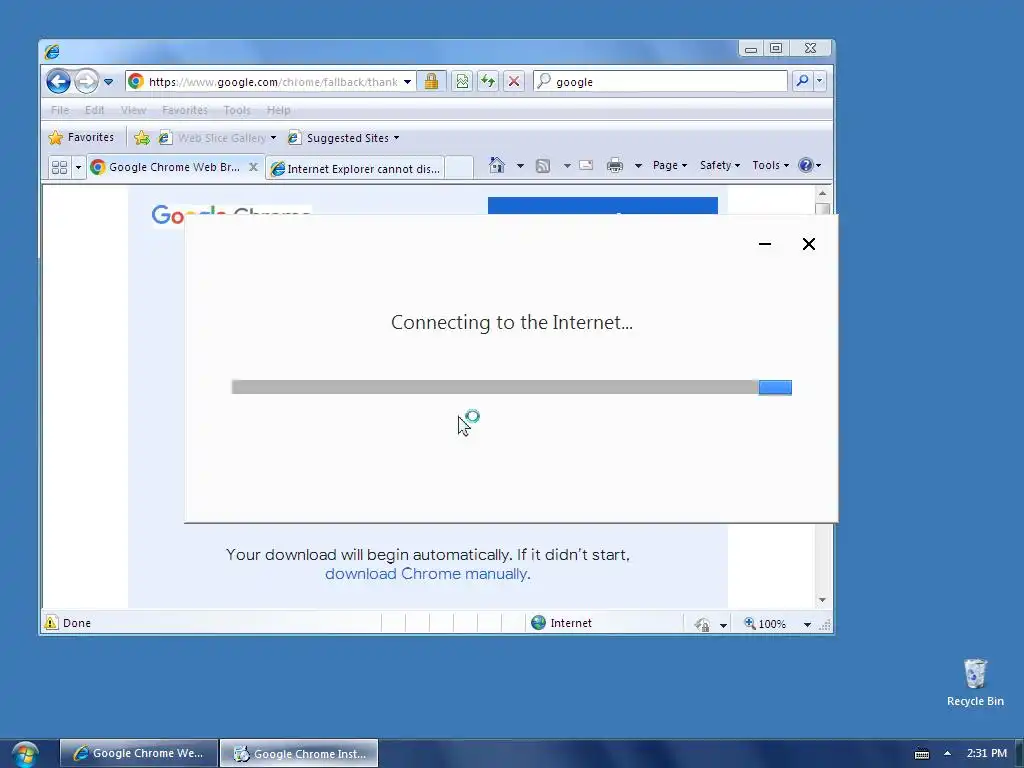Viewport: 1024px width, 768px height.
Task: Open the Tools command bar menu
Action: (771, 165)
